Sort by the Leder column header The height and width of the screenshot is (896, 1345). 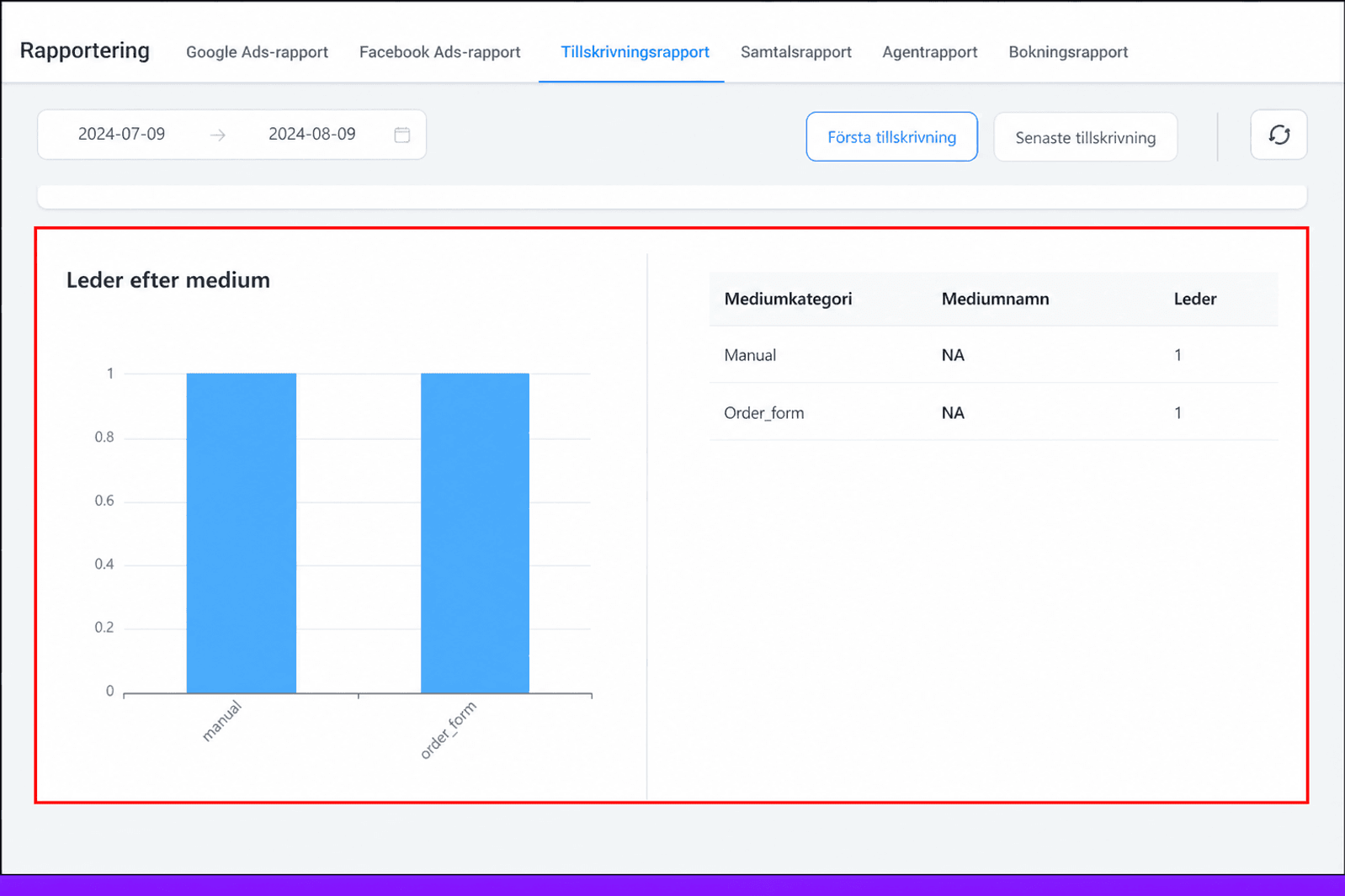(1195, 299)
